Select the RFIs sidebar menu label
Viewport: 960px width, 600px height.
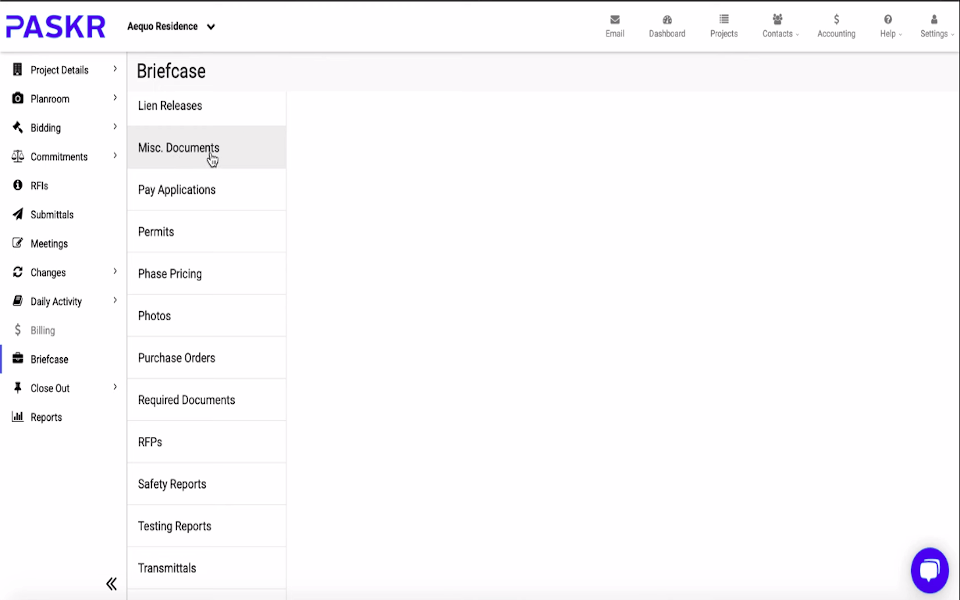(x=39, y=186)
